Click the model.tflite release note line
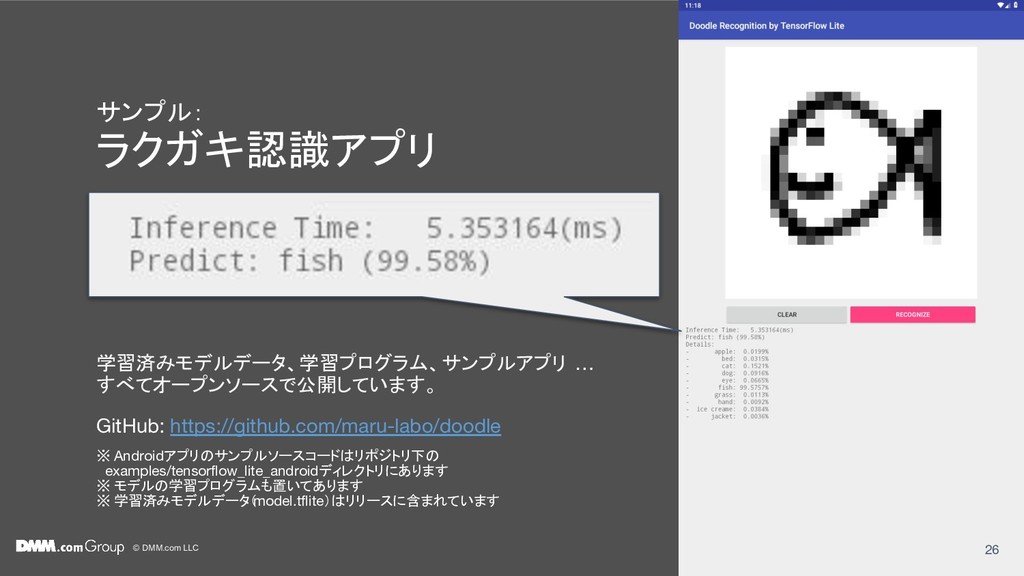Viewport: 1024px width, 576px height. [298, 501]
